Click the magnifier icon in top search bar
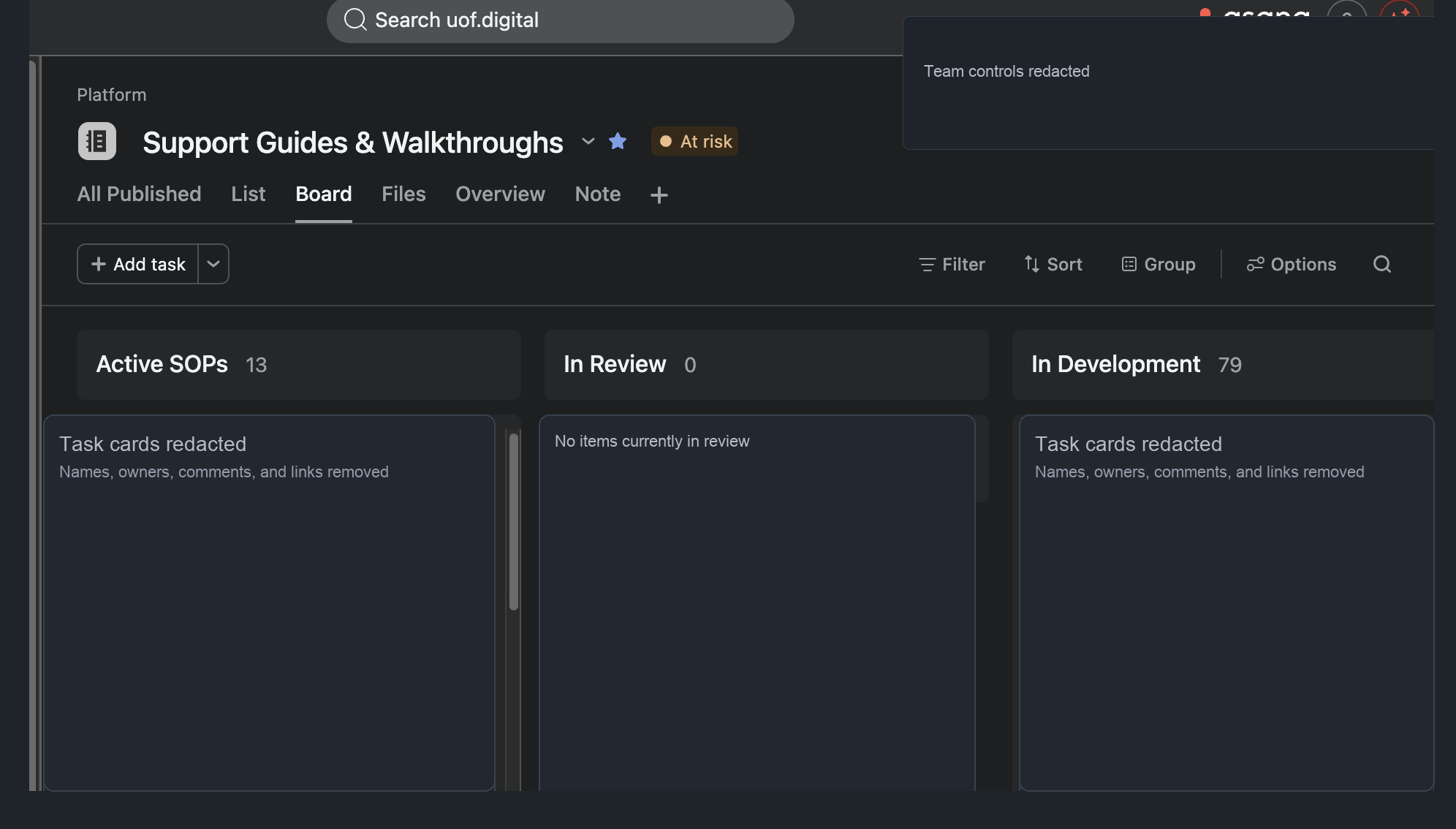The width and height of the screenshot is (1456, 829). (355, 20)
